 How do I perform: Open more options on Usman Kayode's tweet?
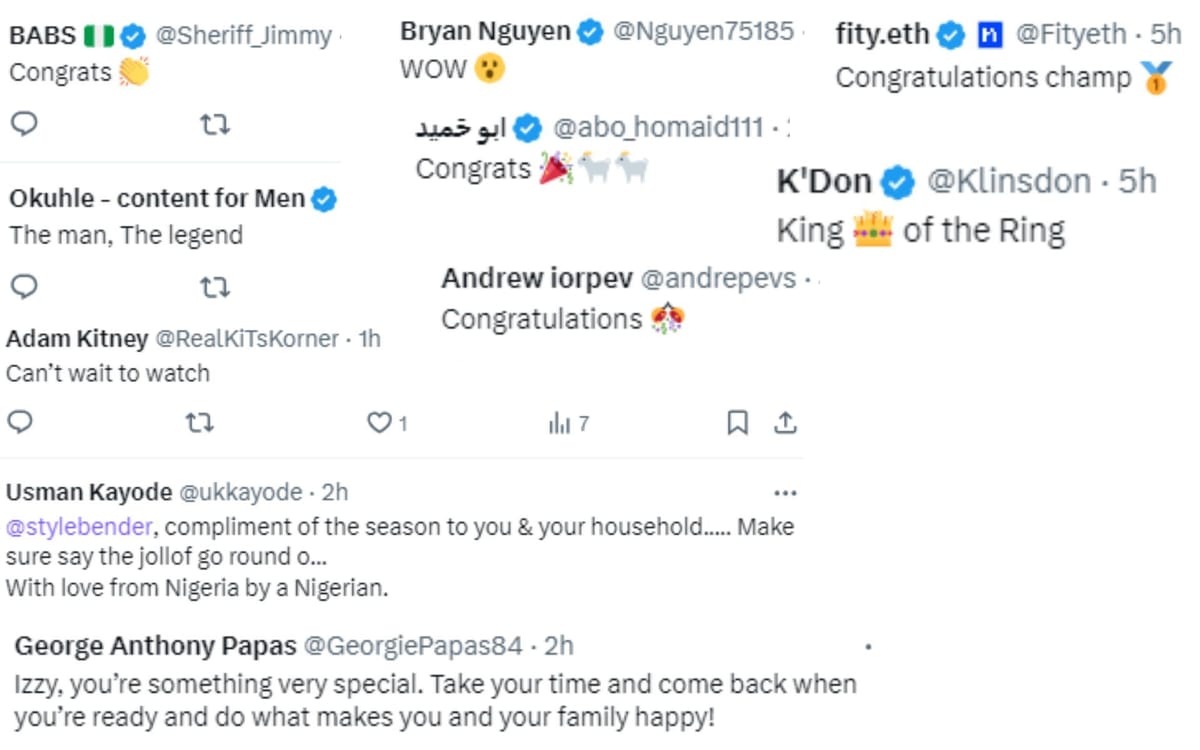click(x=786, y=491)
